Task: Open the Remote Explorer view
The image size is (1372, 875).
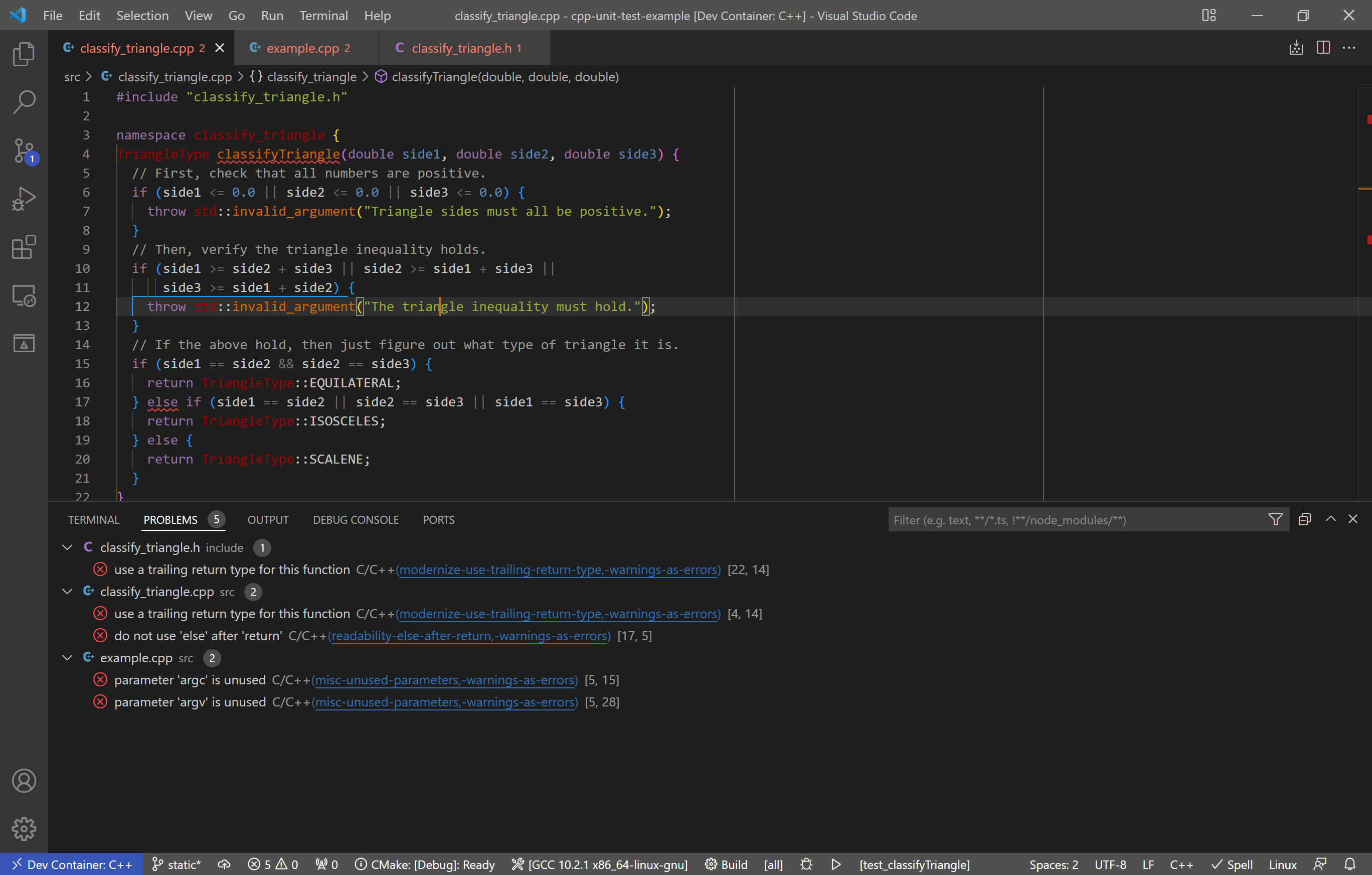Action: [x=24, y=296]
